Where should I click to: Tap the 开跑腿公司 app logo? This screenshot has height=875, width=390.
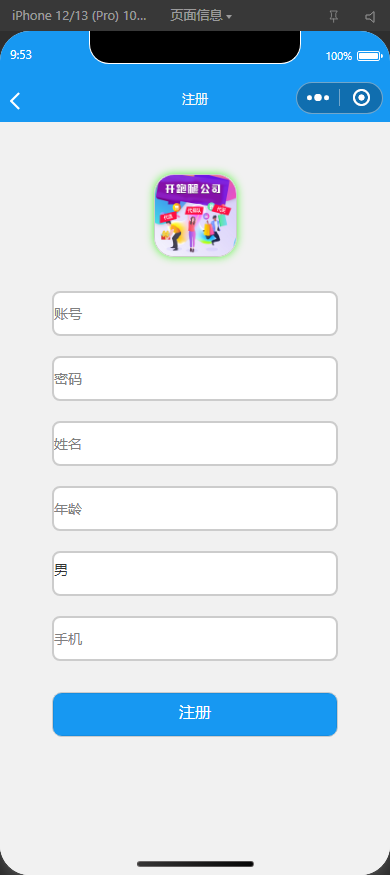(x=195, y=215)
